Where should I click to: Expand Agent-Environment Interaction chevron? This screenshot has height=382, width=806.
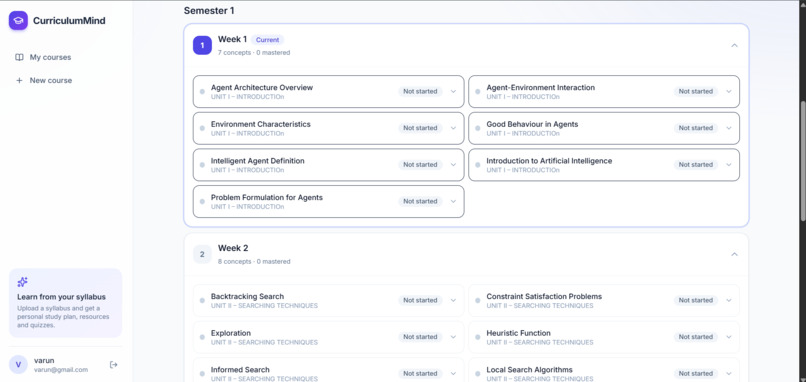[728, 92]
